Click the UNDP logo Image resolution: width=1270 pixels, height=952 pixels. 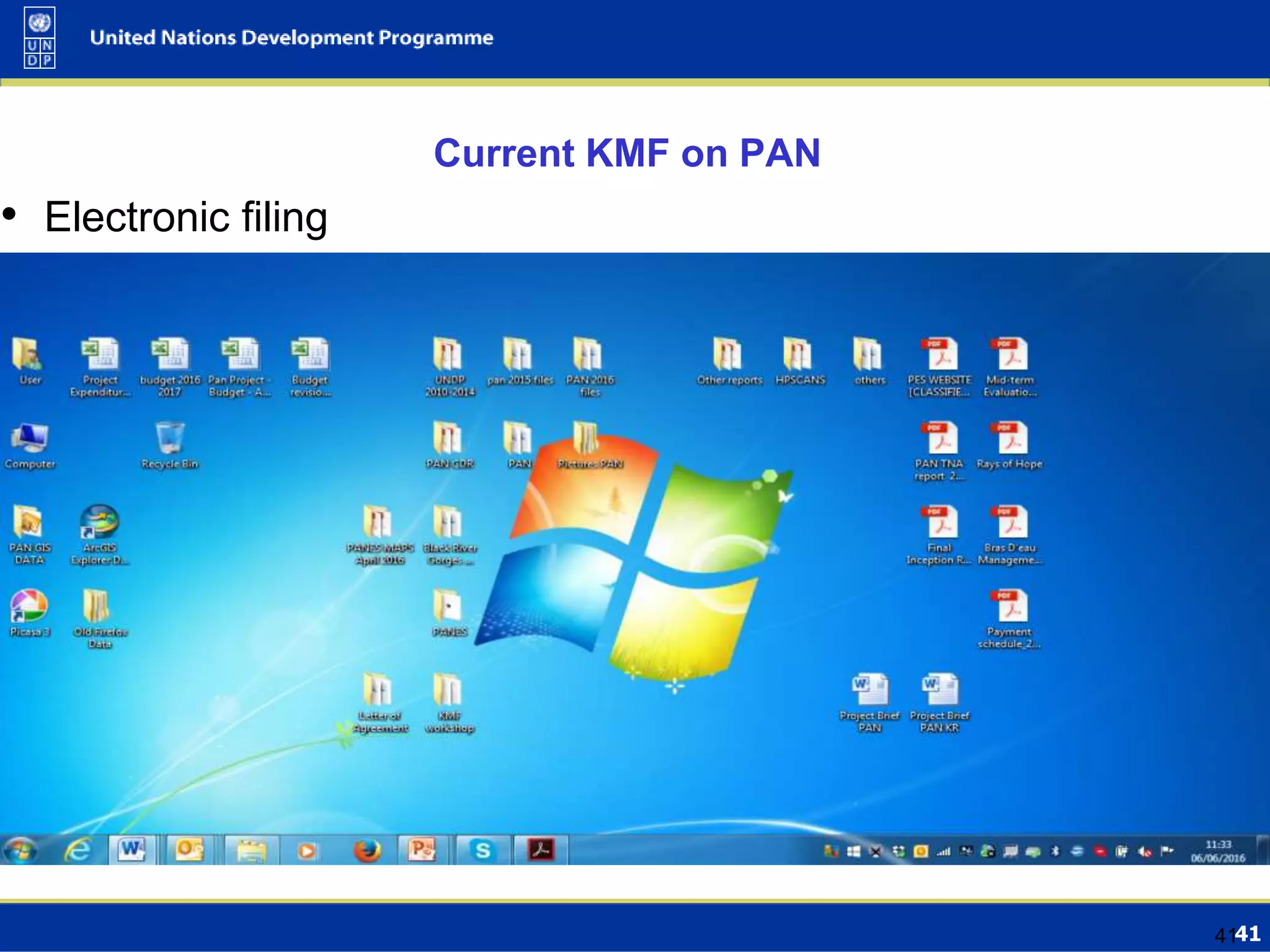40,37
